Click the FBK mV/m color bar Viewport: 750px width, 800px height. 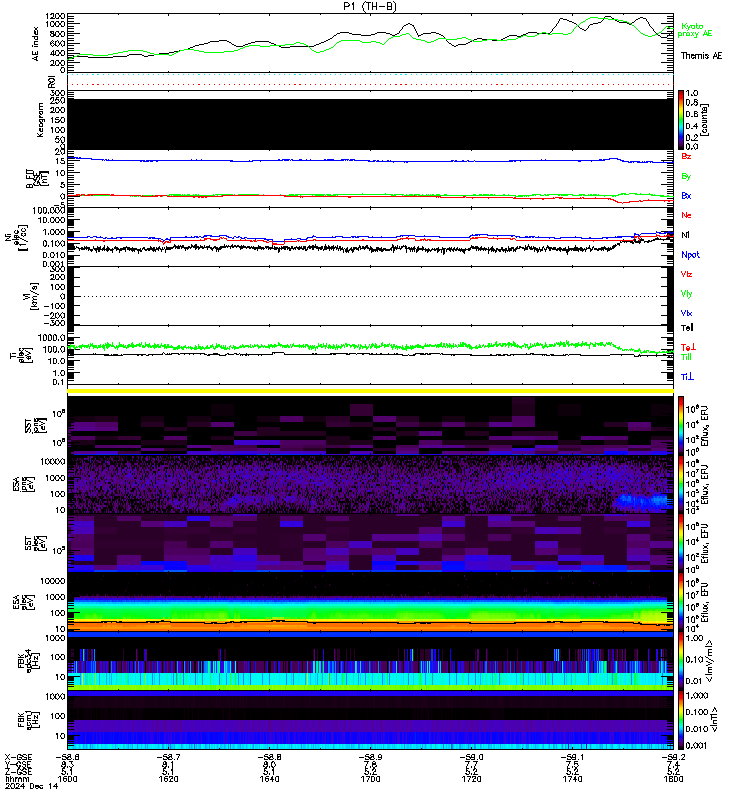point(681,661)
